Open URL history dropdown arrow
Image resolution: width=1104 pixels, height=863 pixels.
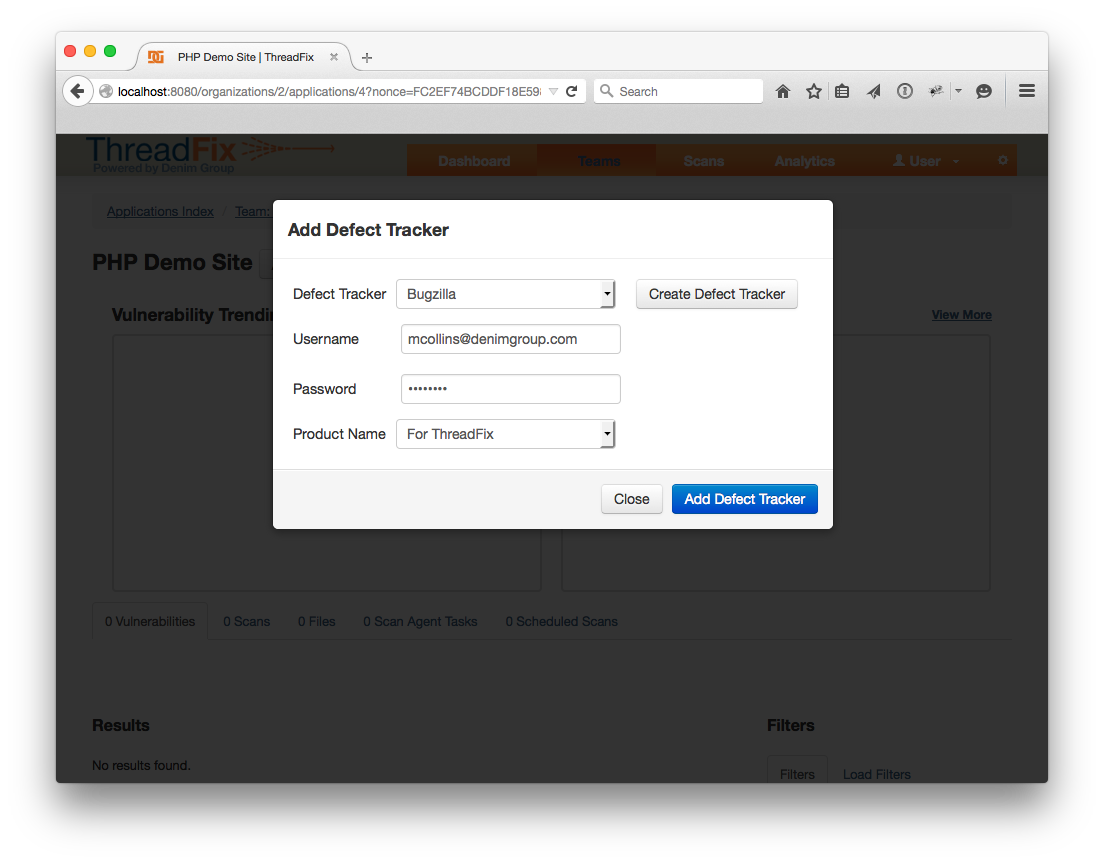click(553, 92)
